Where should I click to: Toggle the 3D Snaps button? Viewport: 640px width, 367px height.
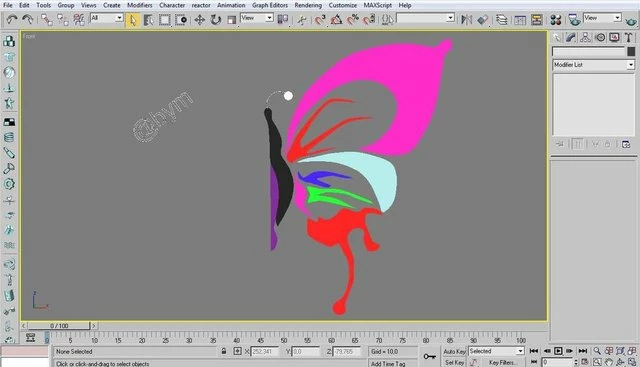tap(320, 20)
